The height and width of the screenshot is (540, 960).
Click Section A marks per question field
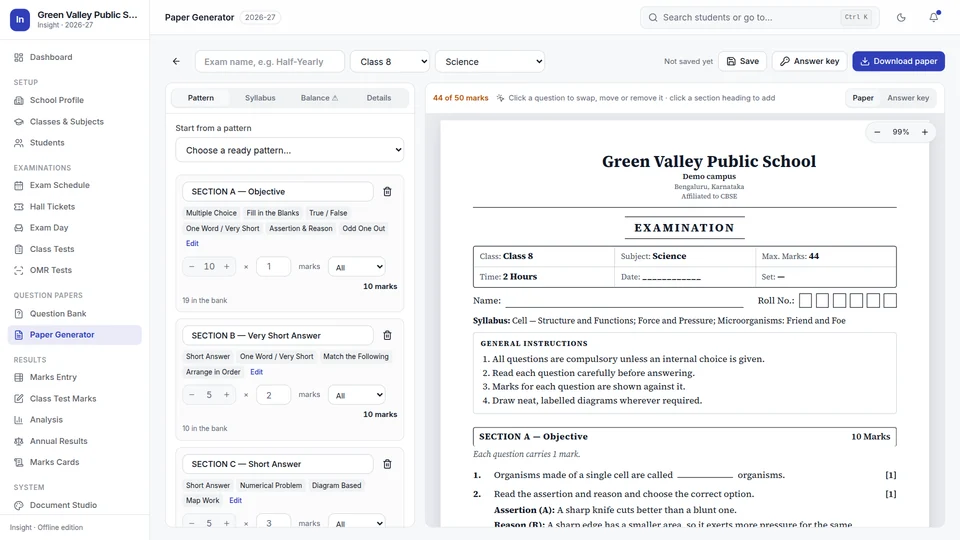tap(273, 266)
